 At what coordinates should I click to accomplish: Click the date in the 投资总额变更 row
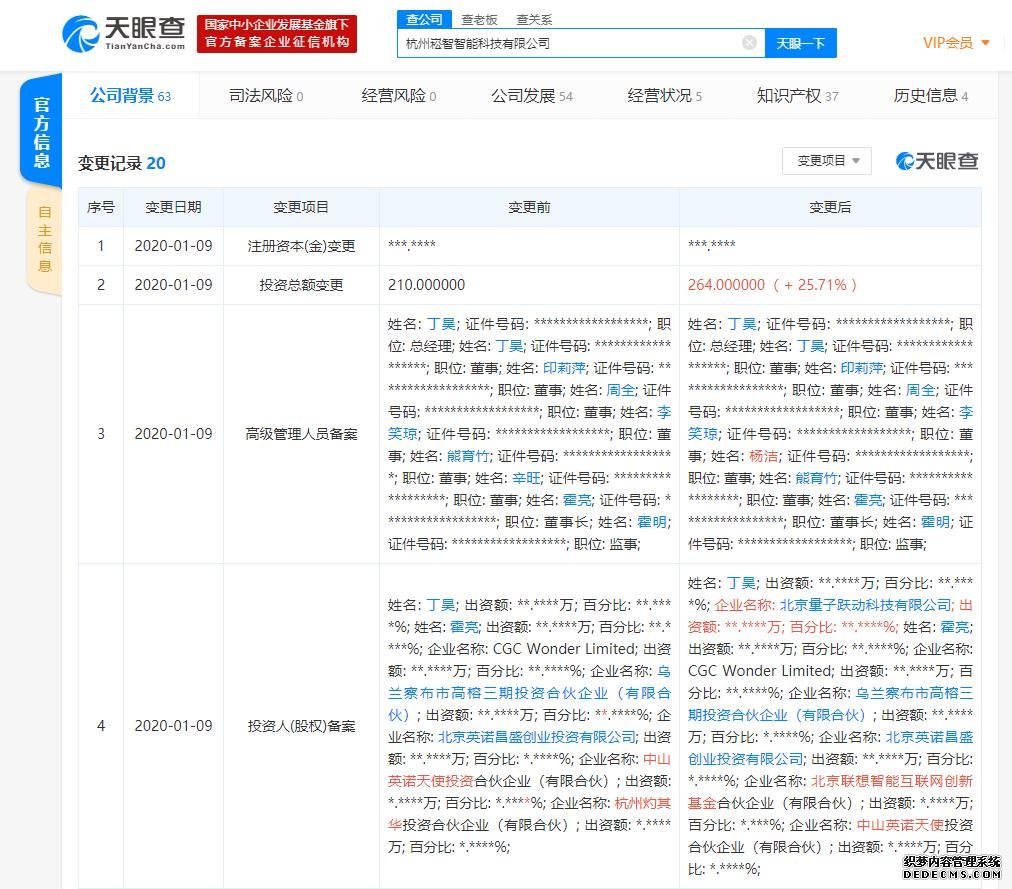[173, 285]
